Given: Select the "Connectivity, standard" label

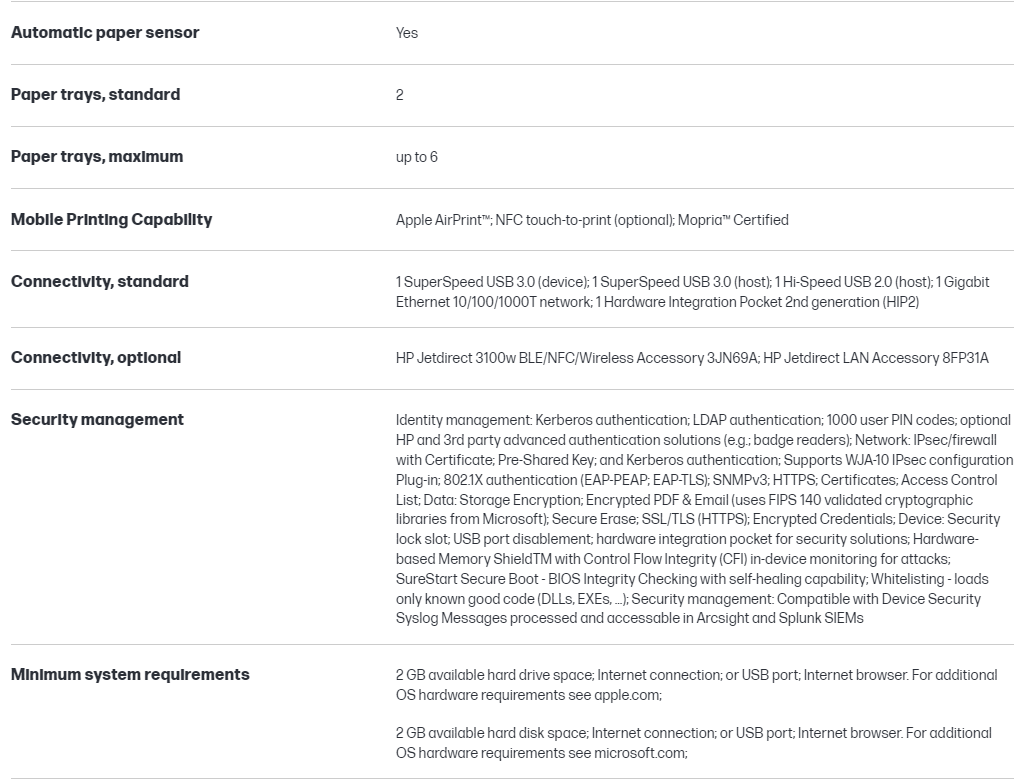Looking at the screenshot, I should tap(100, 282).
